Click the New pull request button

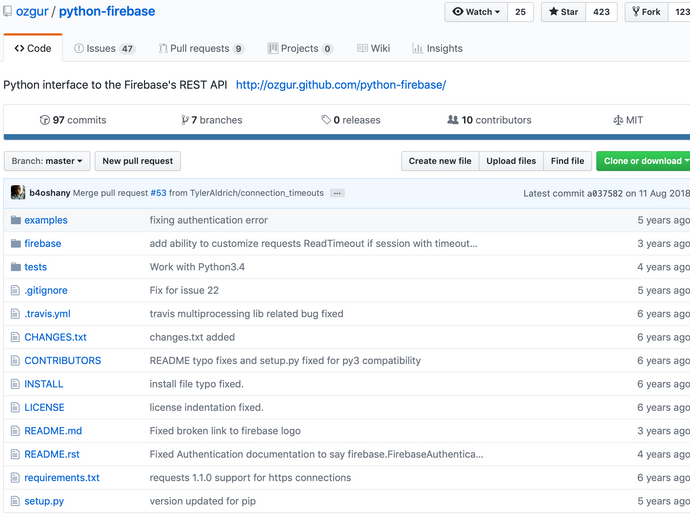[138, 161]
